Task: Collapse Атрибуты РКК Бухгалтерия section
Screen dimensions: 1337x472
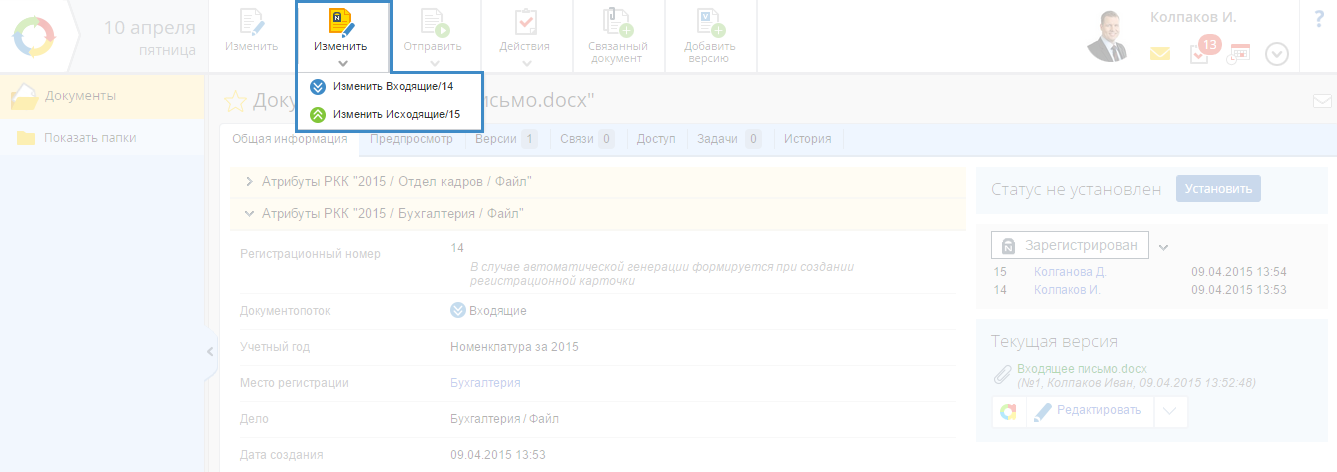Action: 598,213
